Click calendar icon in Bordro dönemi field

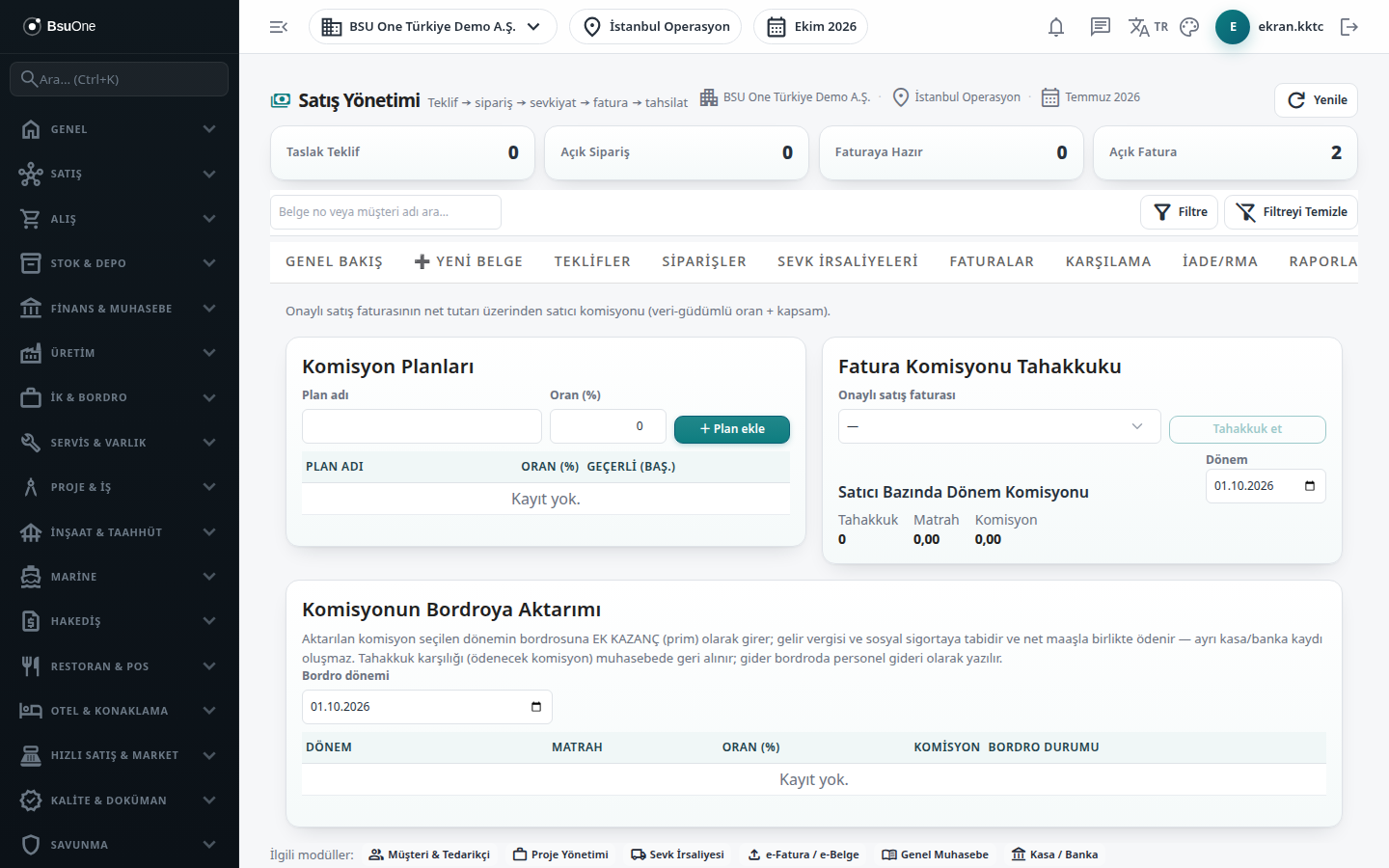click(x=536, y=707)
